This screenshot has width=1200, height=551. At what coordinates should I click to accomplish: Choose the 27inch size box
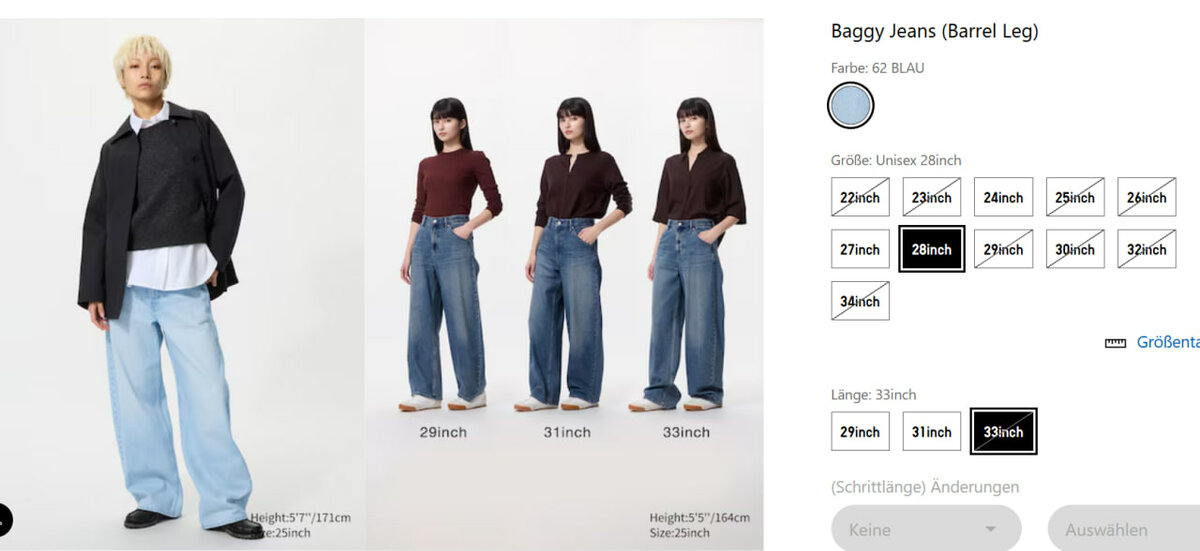(860, 249)
